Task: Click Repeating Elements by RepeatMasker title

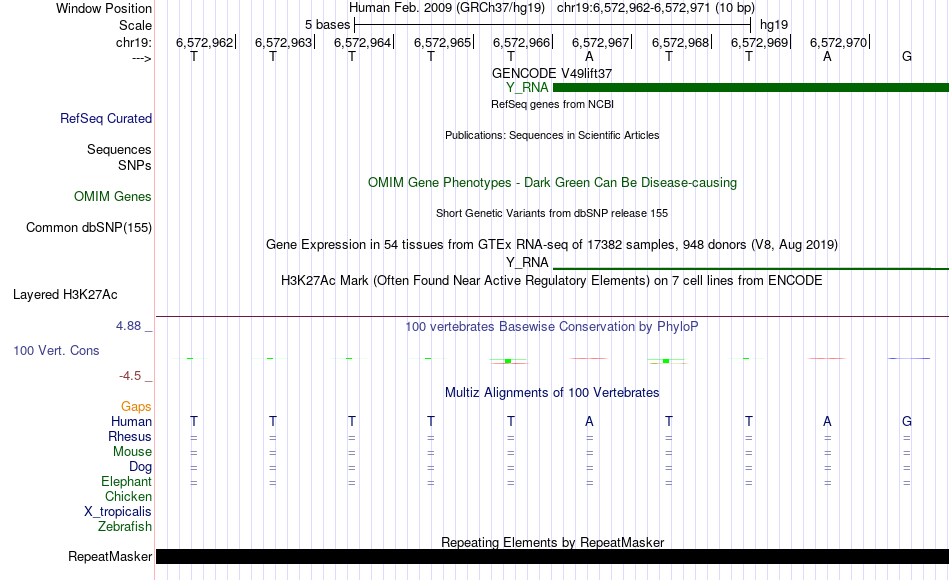Action: (553, 542)
